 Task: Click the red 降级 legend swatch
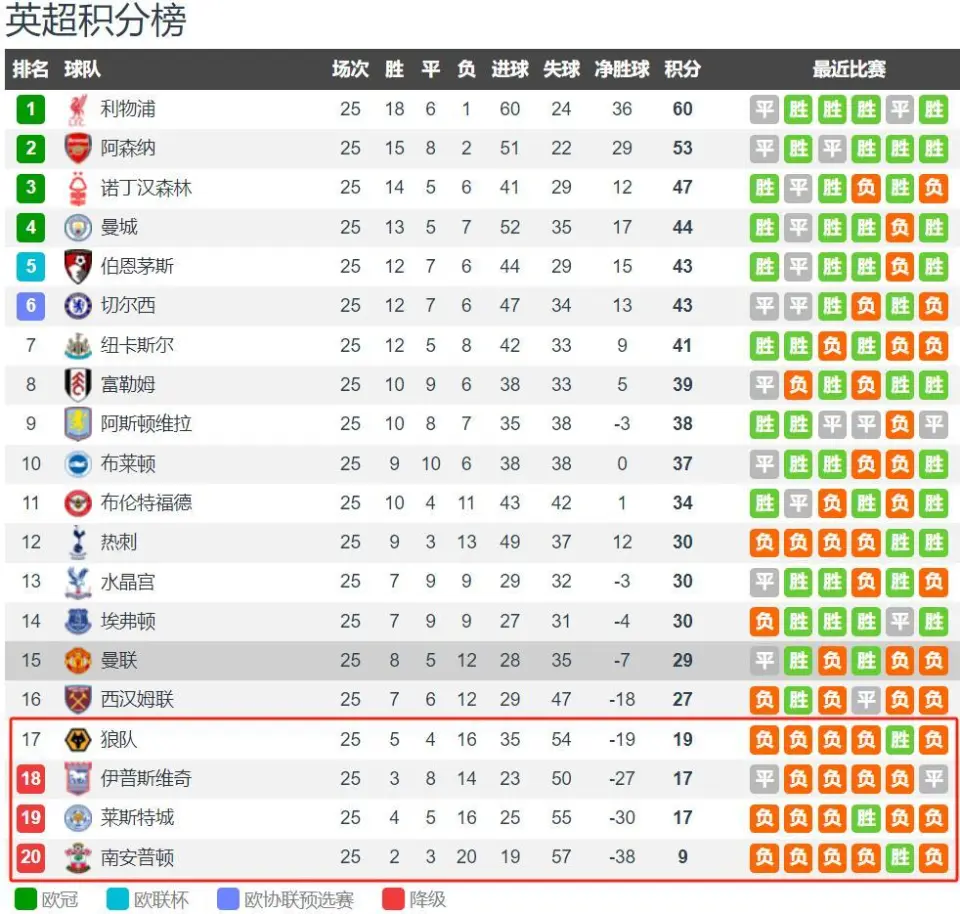393,899
